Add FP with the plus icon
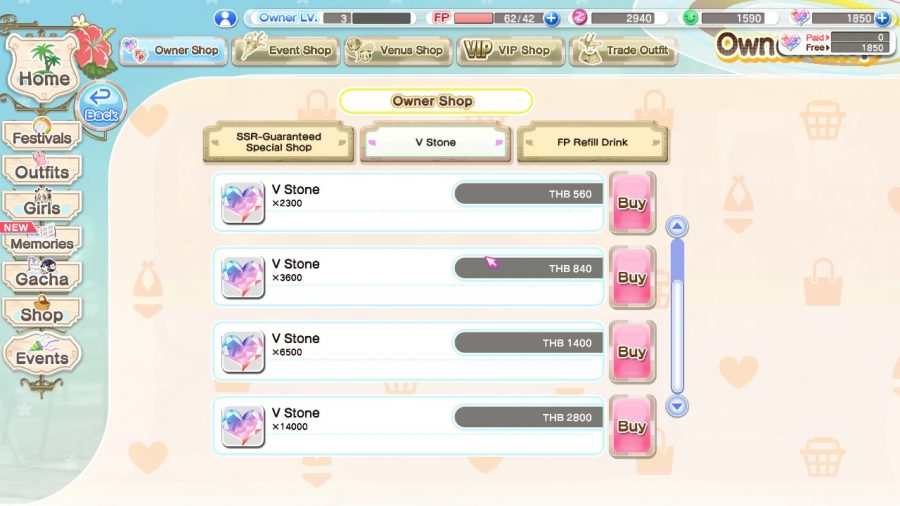This screenshot has height=506, width=900. 552,18
